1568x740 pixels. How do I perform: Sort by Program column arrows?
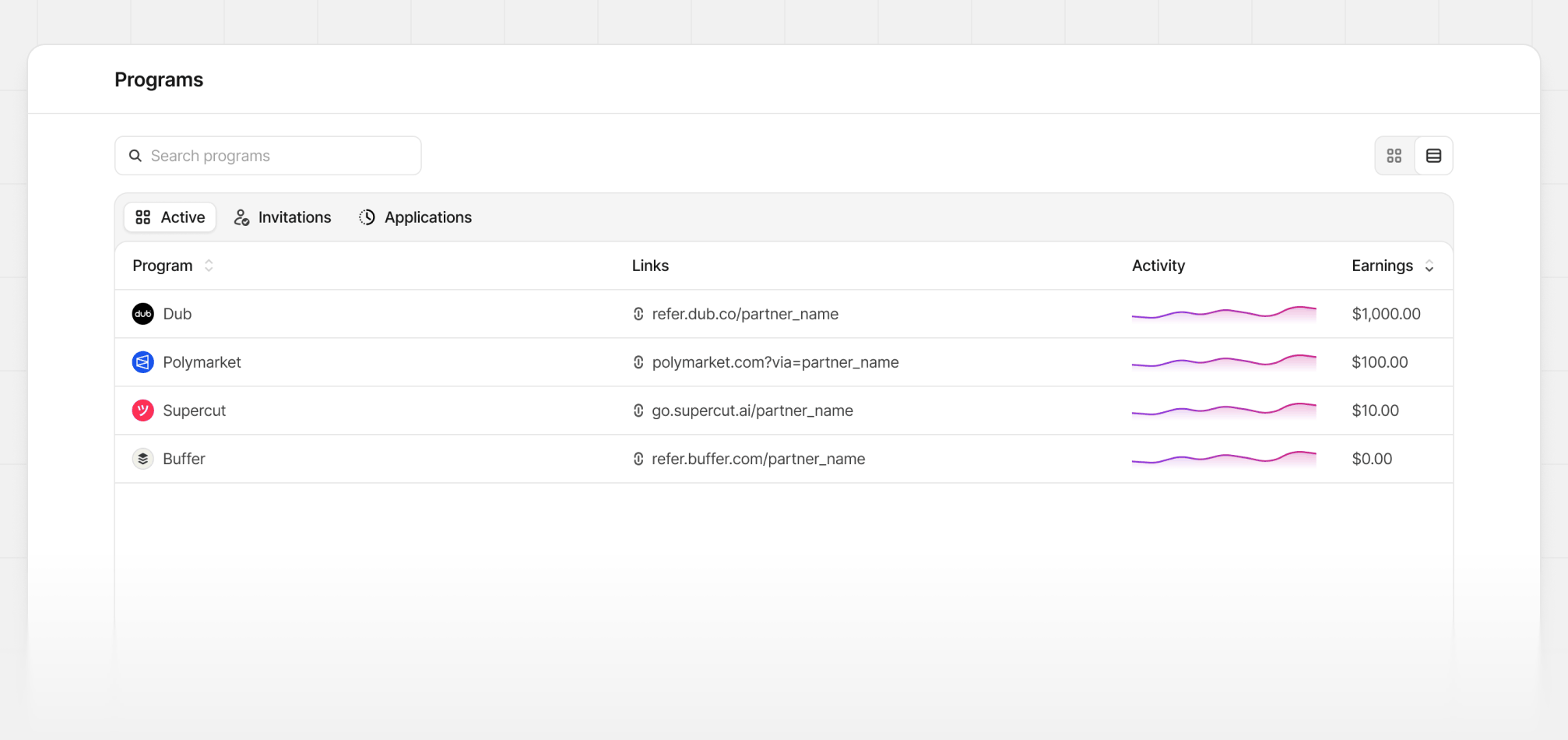coord(209,266)
